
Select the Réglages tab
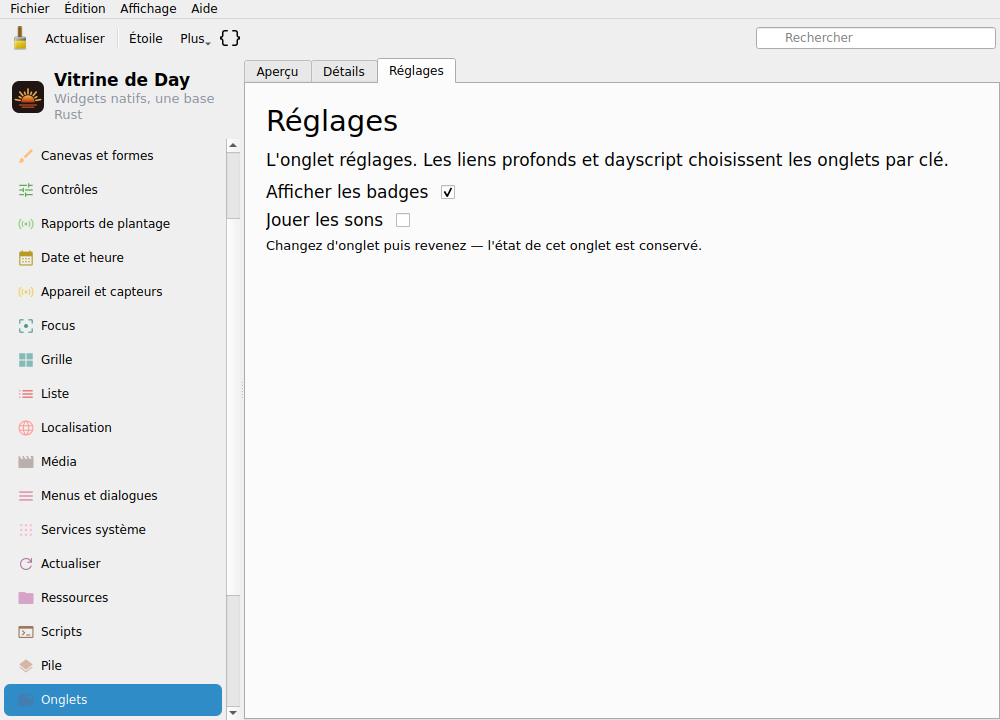click(416, 71)
